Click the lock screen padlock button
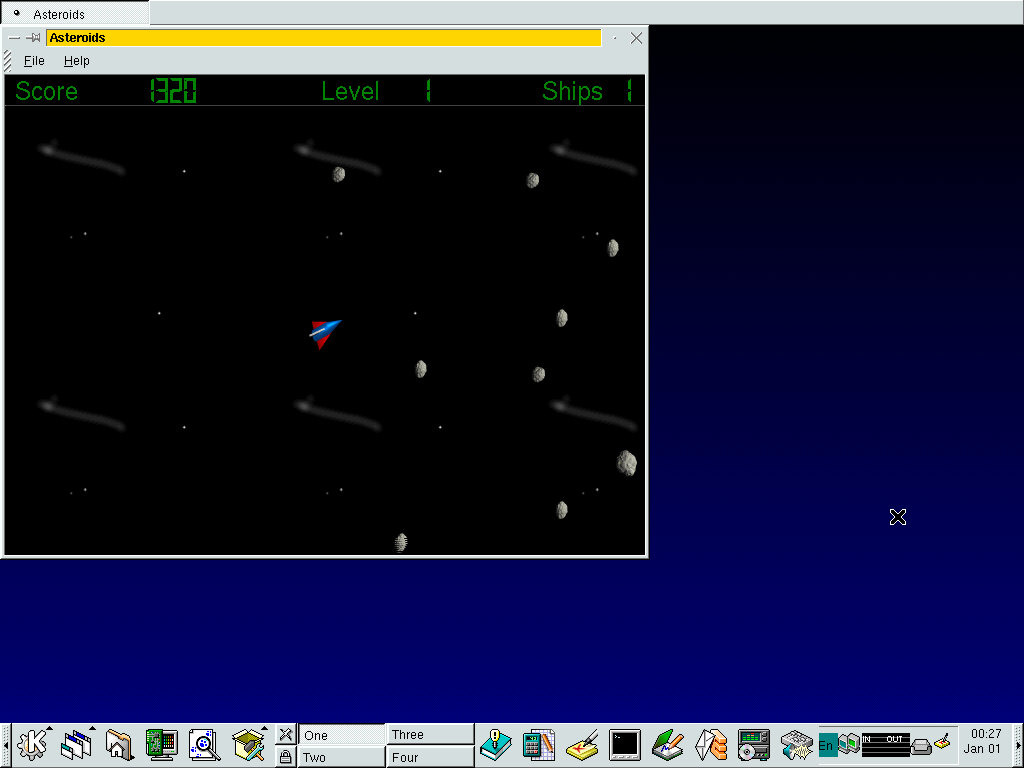The width and height of the screenshot is (1024, 768). coord(285,757)
